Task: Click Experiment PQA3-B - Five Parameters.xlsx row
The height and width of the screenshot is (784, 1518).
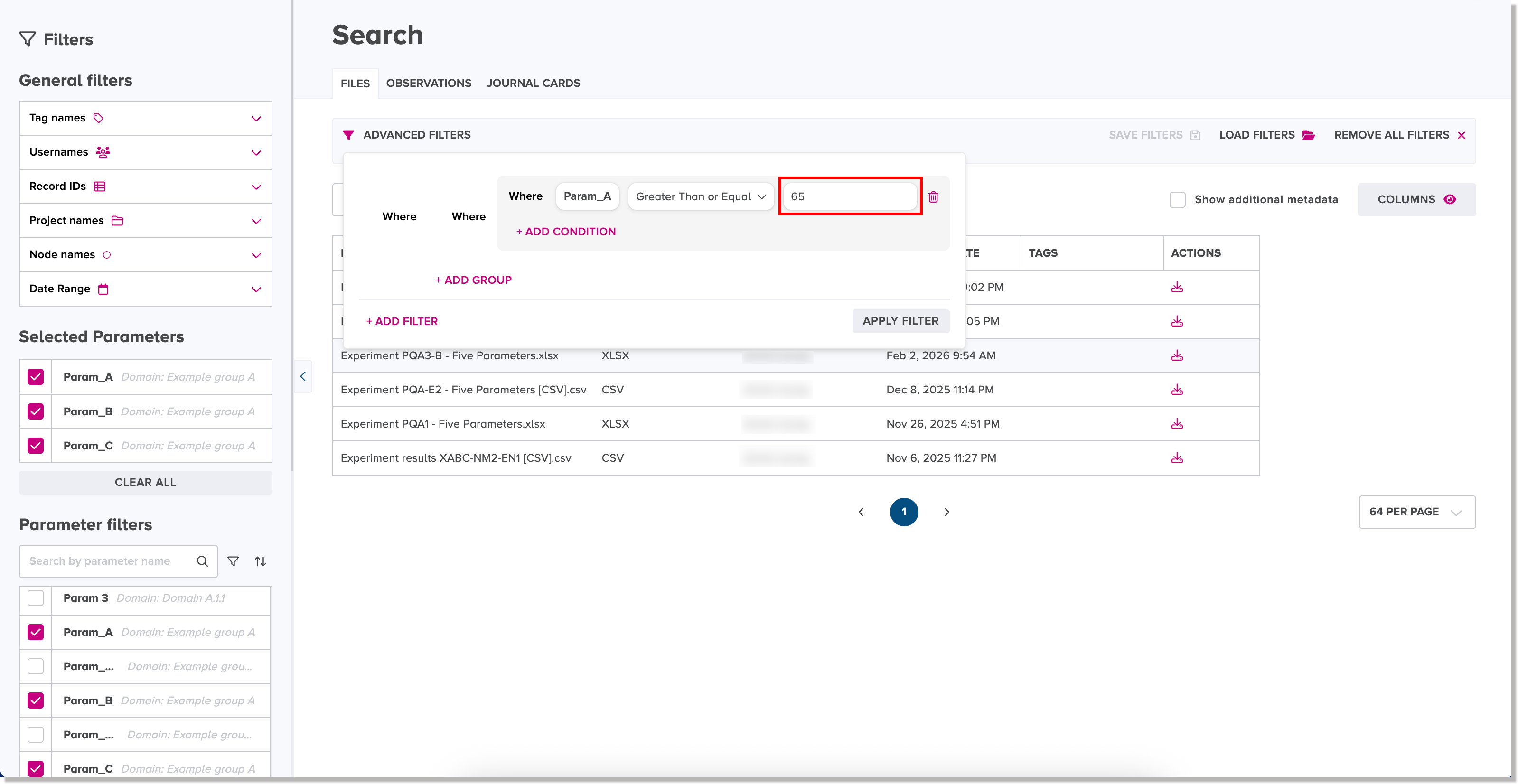Action: tap(796, 355)
